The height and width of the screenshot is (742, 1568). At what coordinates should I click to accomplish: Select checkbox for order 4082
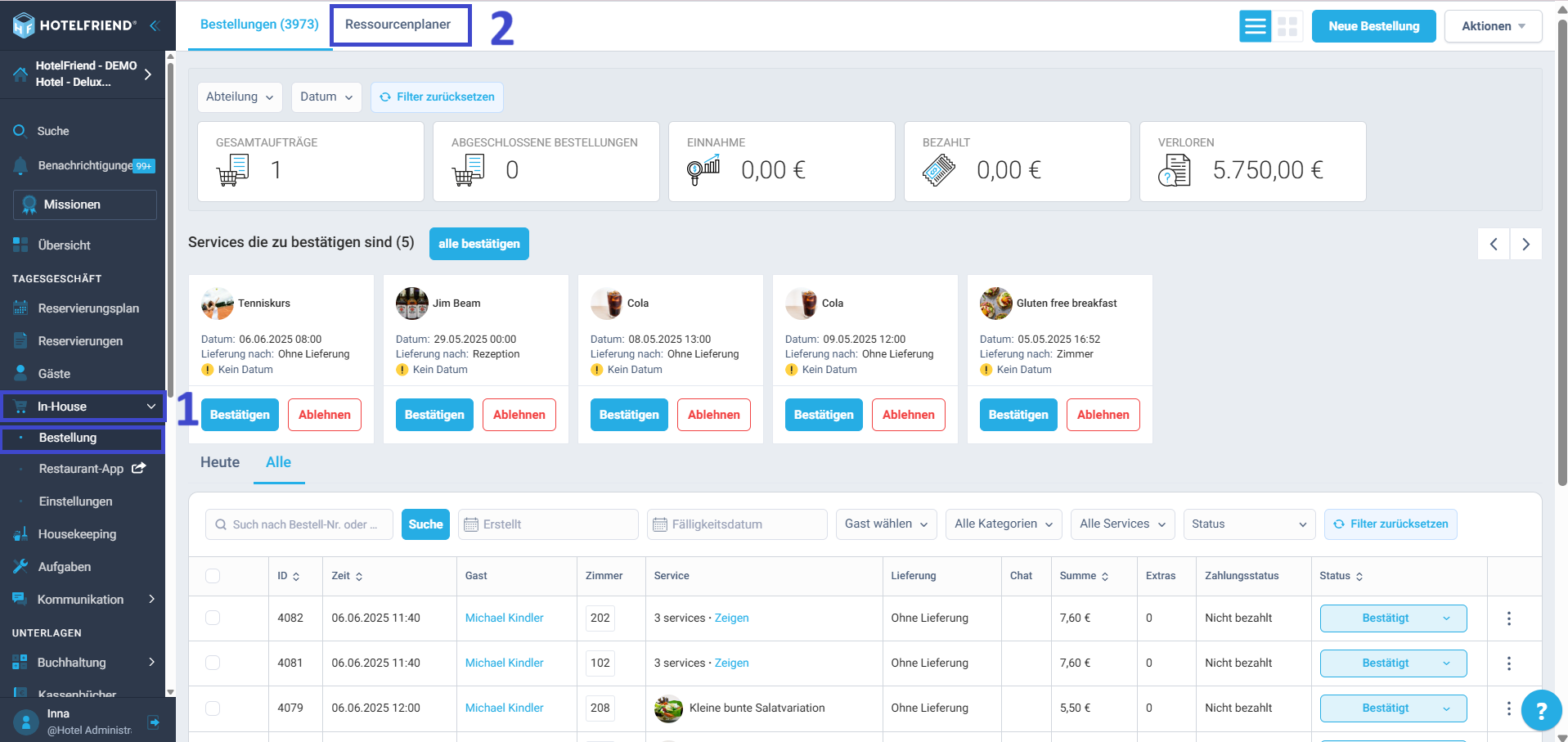pyautogui.click(x=213, y=618)
